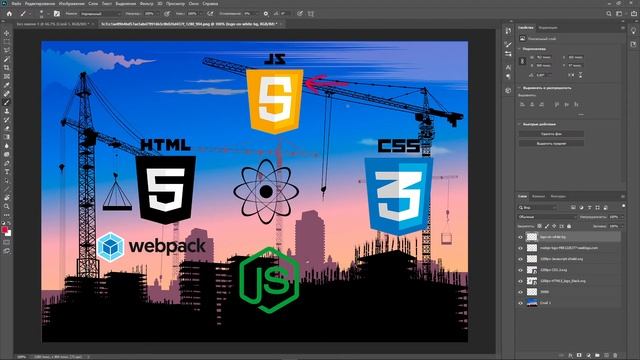640x360 pixels.
Task: Toggle visibility of second layer from top
Action: point(520,248)
